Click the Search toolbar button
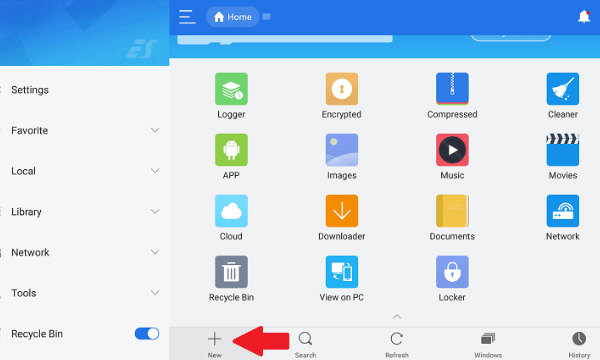Viewport: 600px width, 360px height. point(305,344)
